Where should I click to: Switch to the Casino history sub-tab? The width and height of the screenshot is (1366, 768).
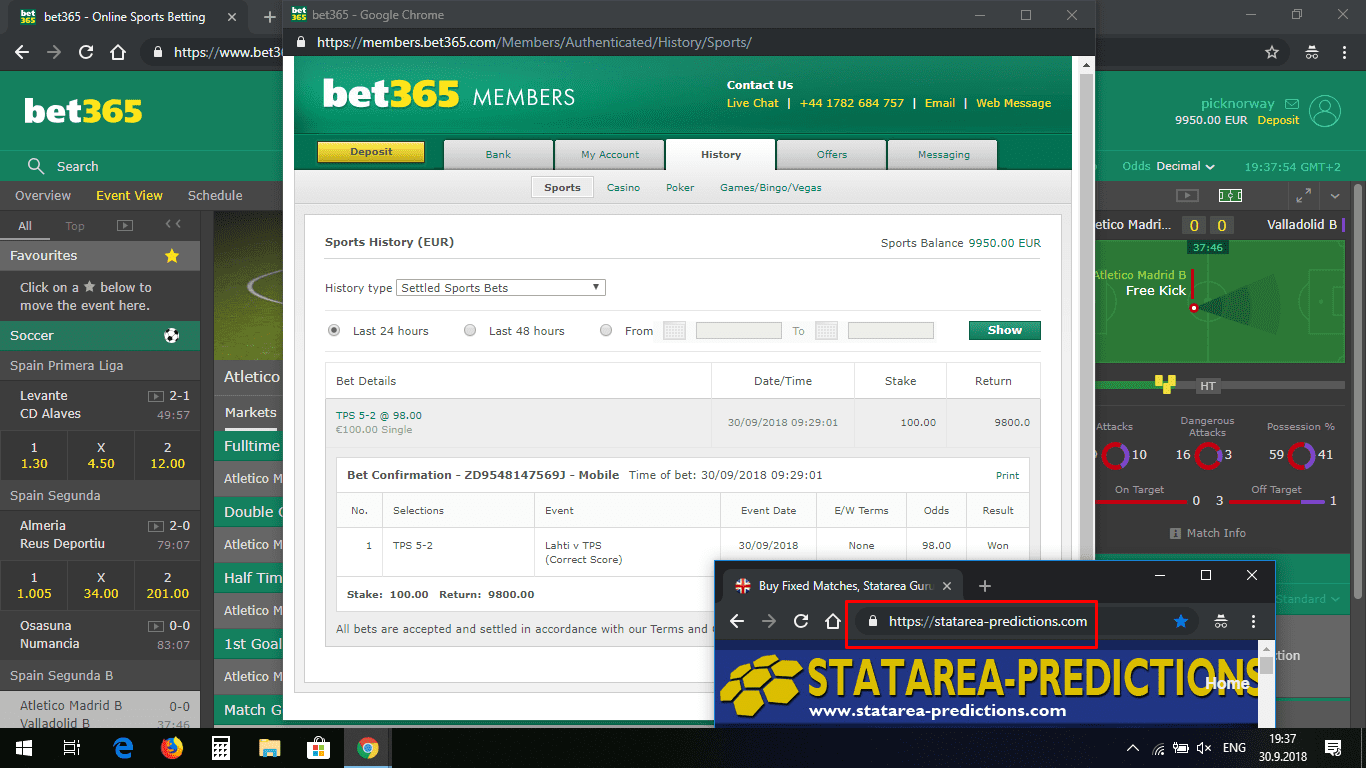[x=623, y=188]
